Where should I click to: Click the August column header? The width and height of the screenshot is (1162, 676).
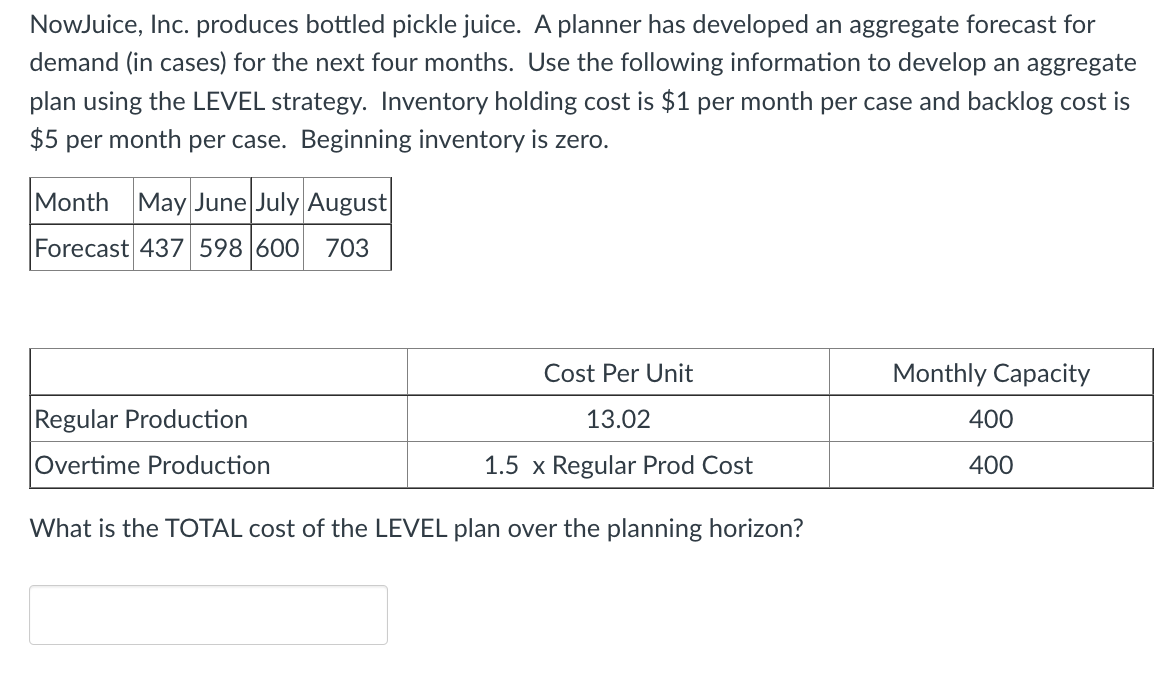pyautogui.click(x=344, y=202)
